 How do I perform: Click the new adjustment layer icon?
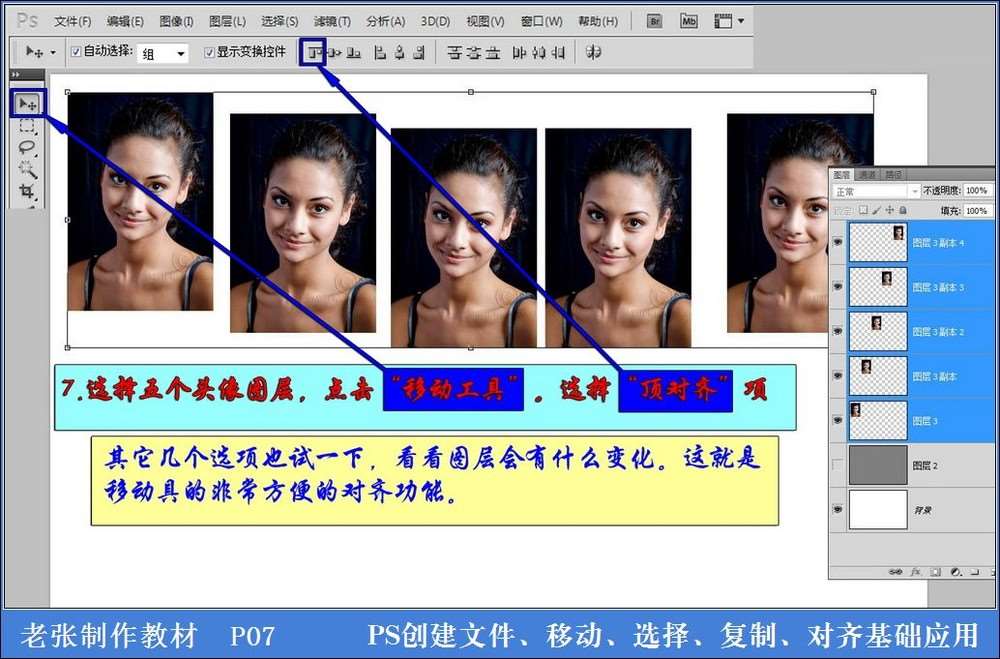point(955,572)
